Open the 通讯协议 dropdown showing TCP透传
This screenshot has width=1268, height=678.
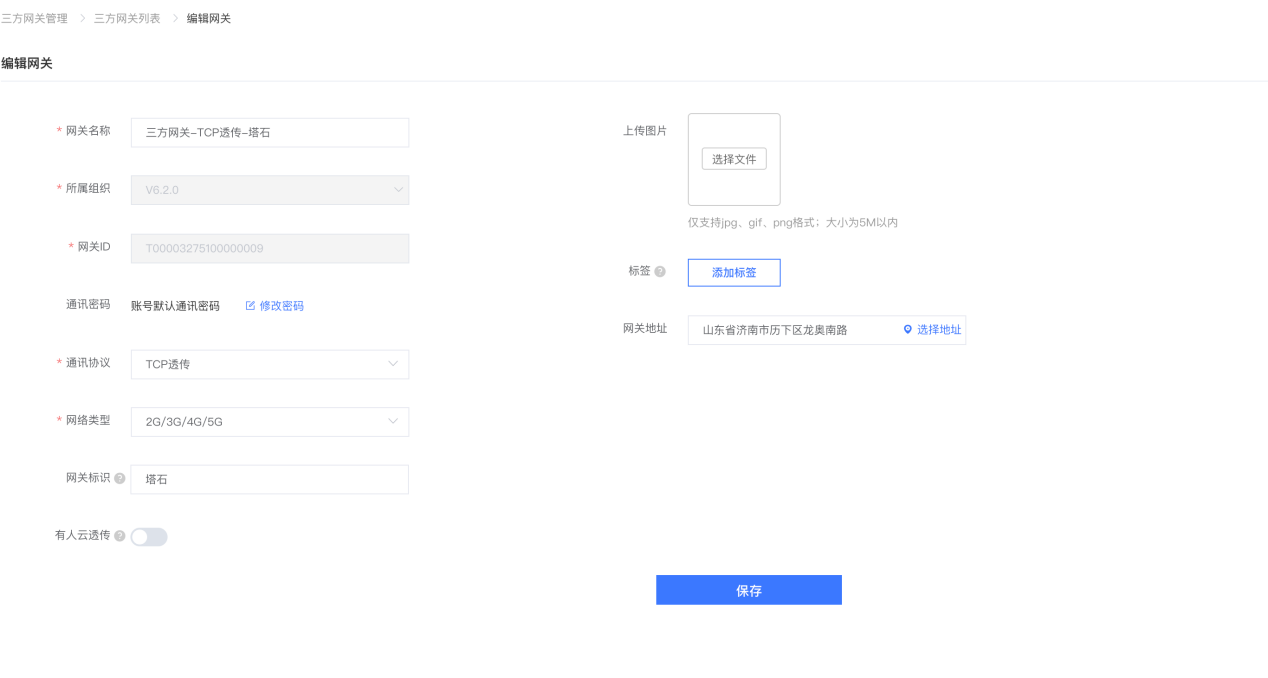pos(270,364)
